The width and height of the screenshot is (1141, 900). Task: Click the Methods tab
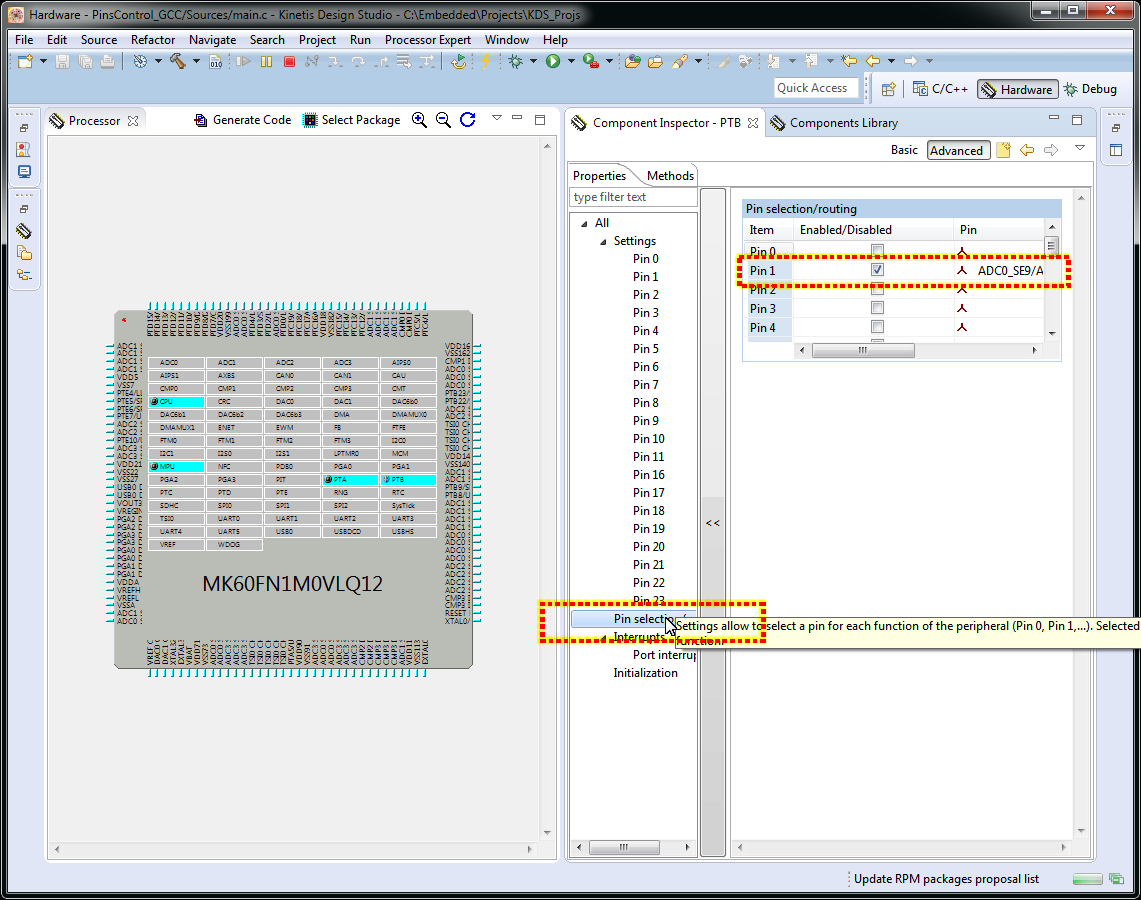click(x=669, y=176)
